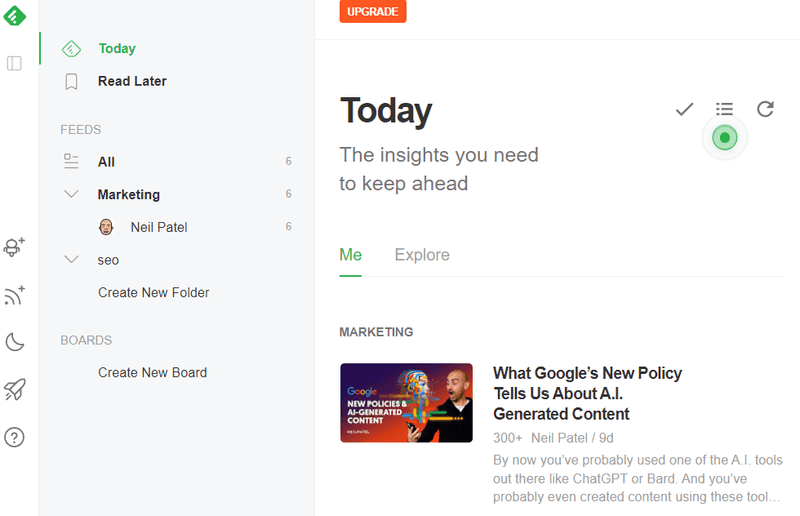Click the follow new RSS source icon
The image size is (800, 516).
click(x=15, y=295)
